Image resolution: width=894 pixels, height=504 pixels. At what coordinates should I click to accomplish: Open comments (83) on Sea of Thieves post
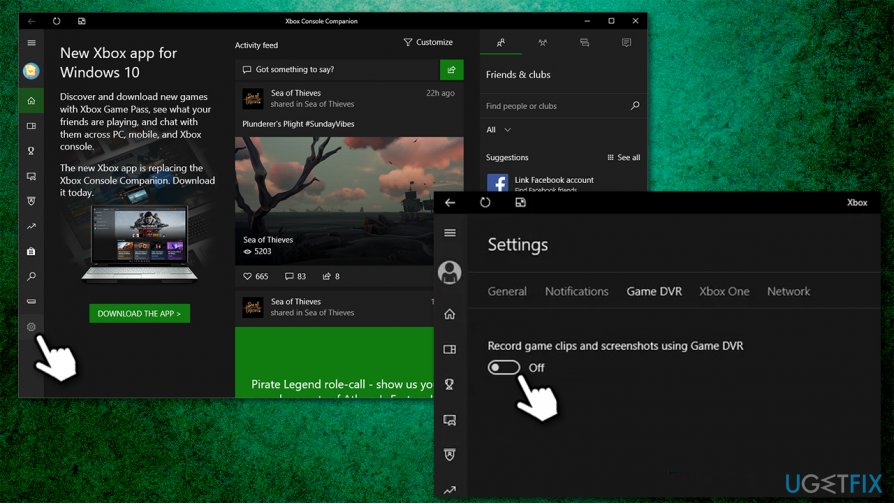click(x=295, y=276)
